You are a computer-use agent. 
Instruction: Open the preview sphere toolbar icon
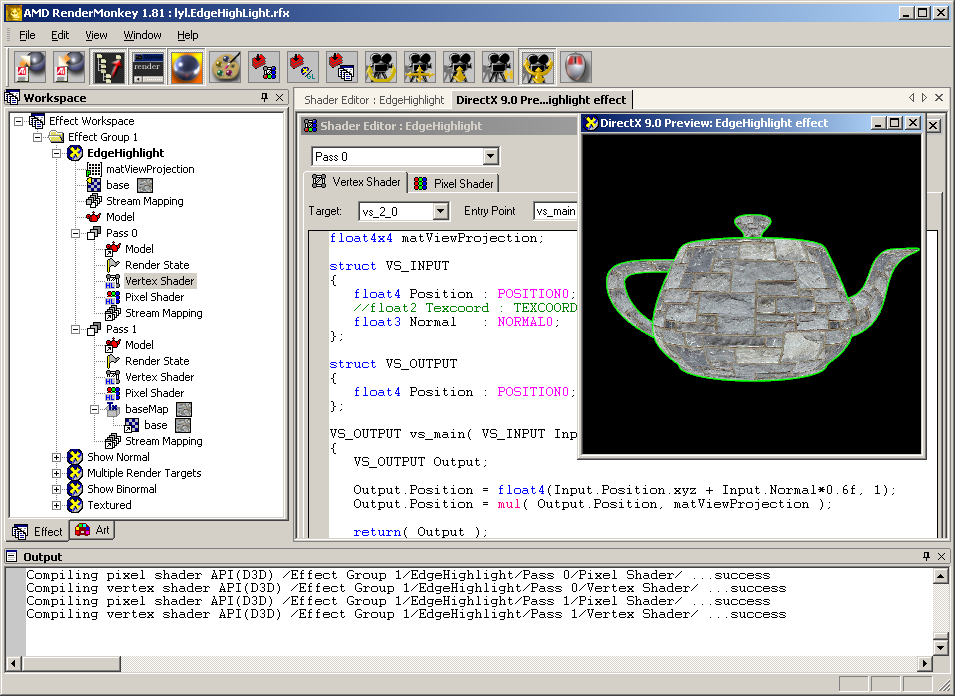coord(187,66)
